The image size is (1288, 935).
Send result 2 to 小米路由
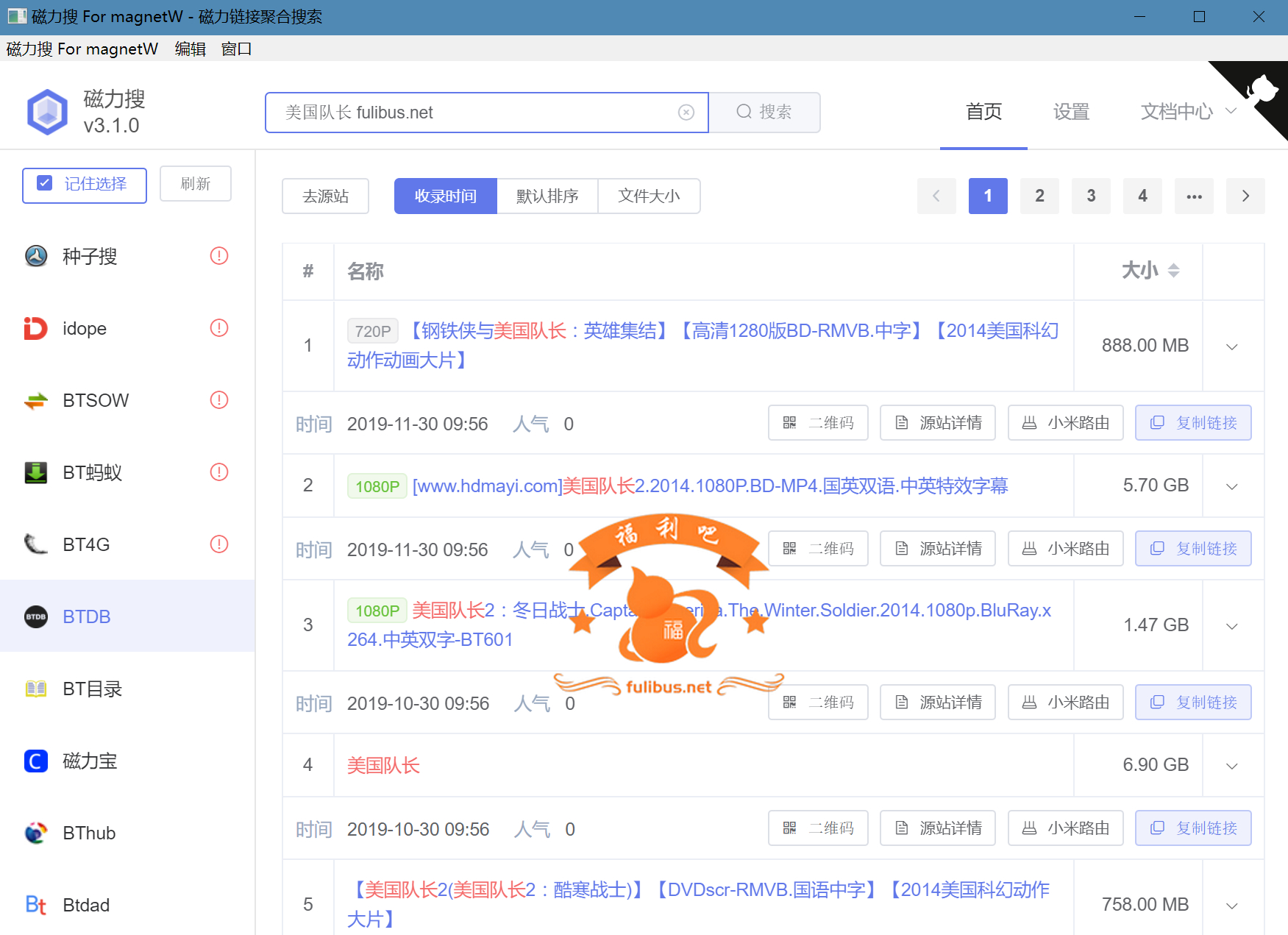1066,549
